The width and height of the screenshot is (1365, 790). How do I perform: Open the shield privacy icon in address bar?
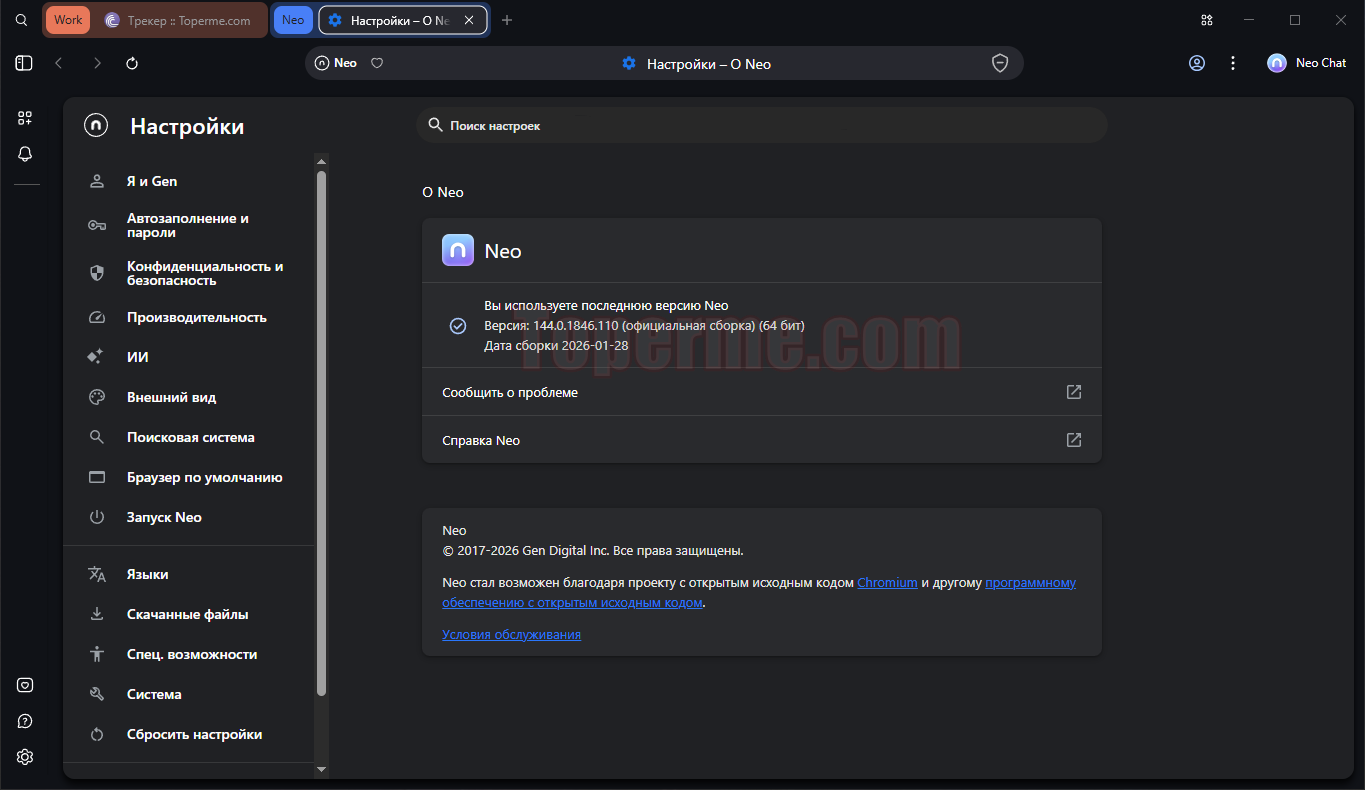click(1000, 63)
